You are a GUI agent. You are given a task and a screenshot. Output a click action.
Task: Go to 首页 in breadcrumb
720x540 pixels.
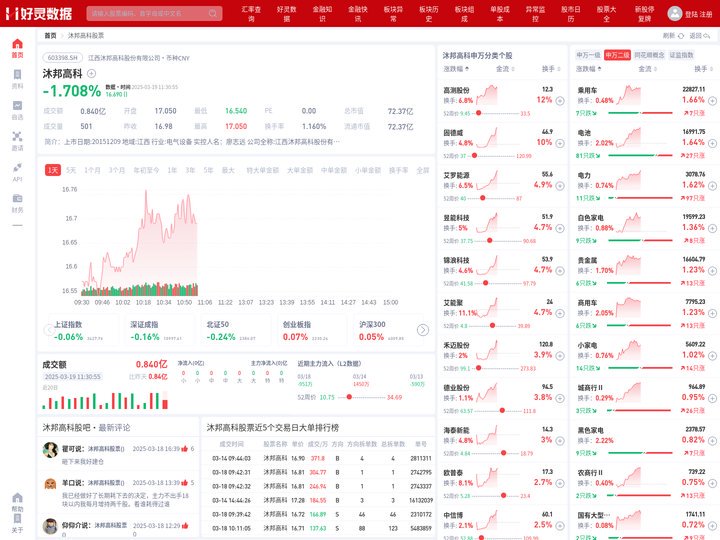pyautogui.click(x=50, y=35)
